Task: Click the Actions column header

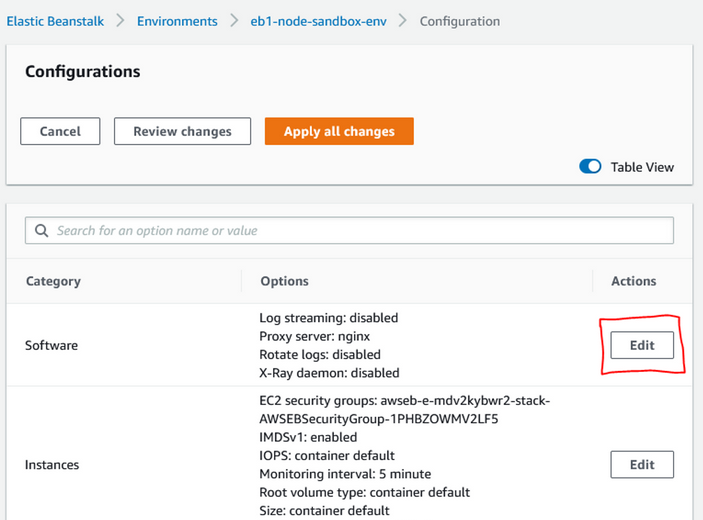Action: 634,281
